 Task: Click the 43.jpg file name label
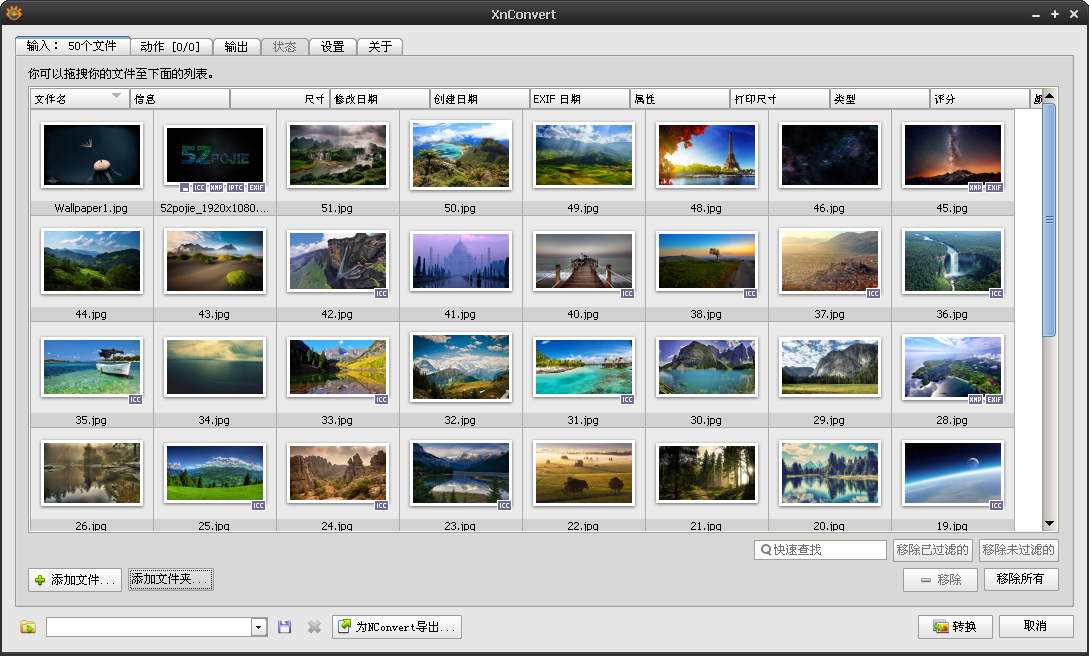[214, 314]
